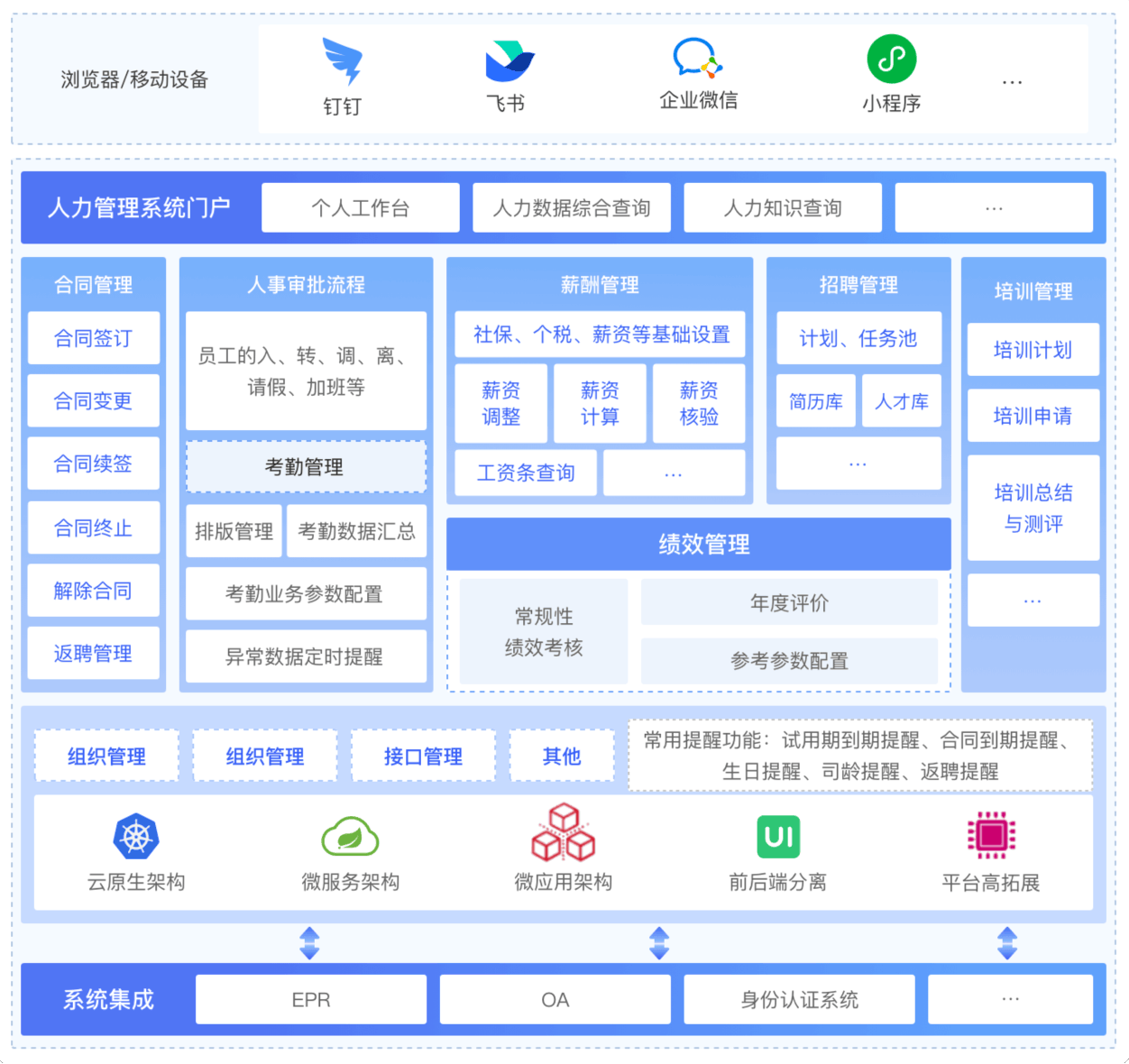
Task: Open 人力知识查询 tab
Action: 783,208
